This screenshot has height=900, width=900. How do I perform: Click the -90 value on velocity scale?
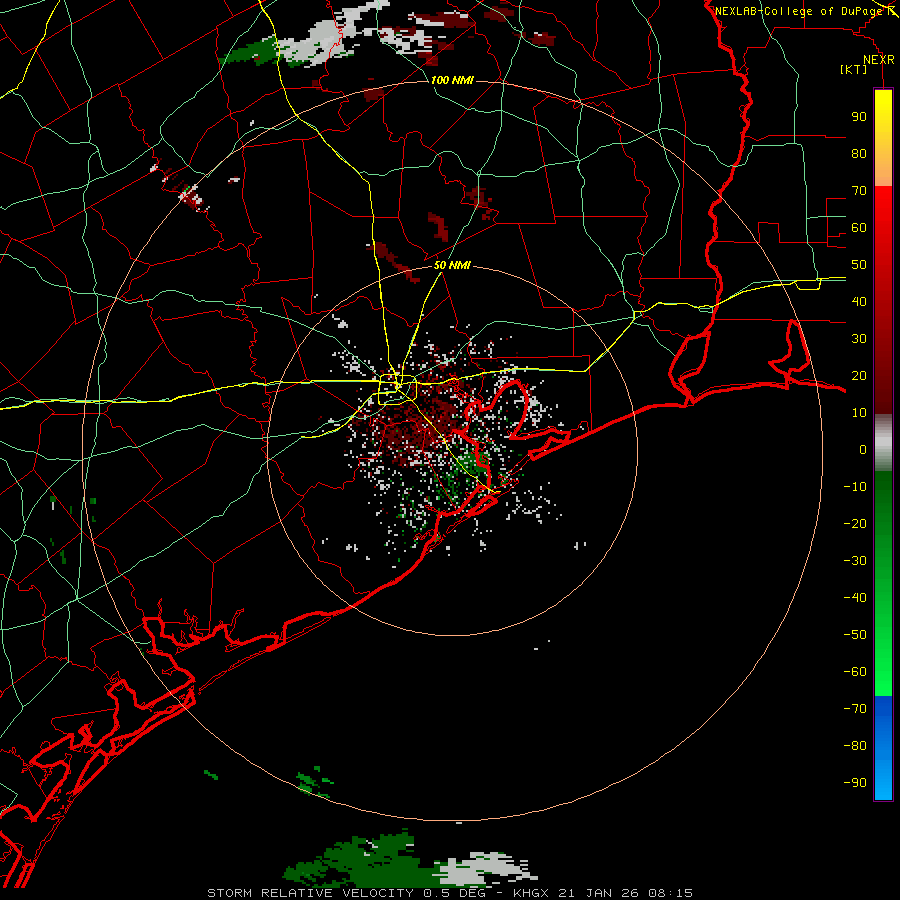[x=855, y=783]
